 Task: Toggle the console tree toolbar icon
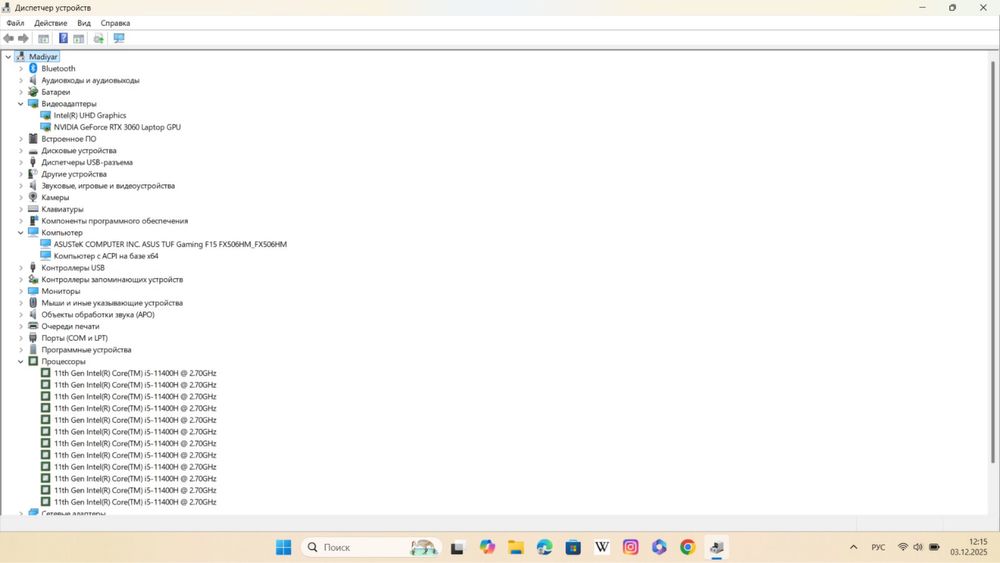pyautogui.click(x=43, y=39)
